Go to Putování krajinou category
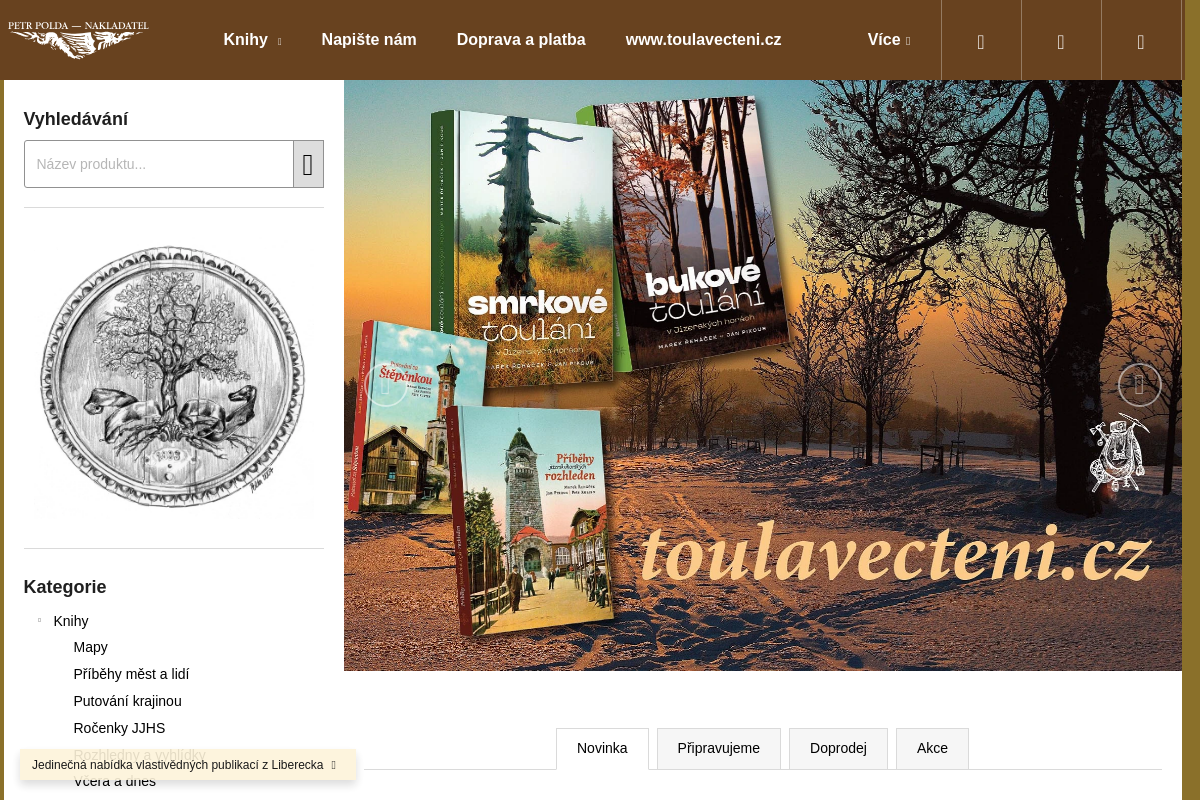This screenshot has height=800, width=1200. [x=128, y=701]
